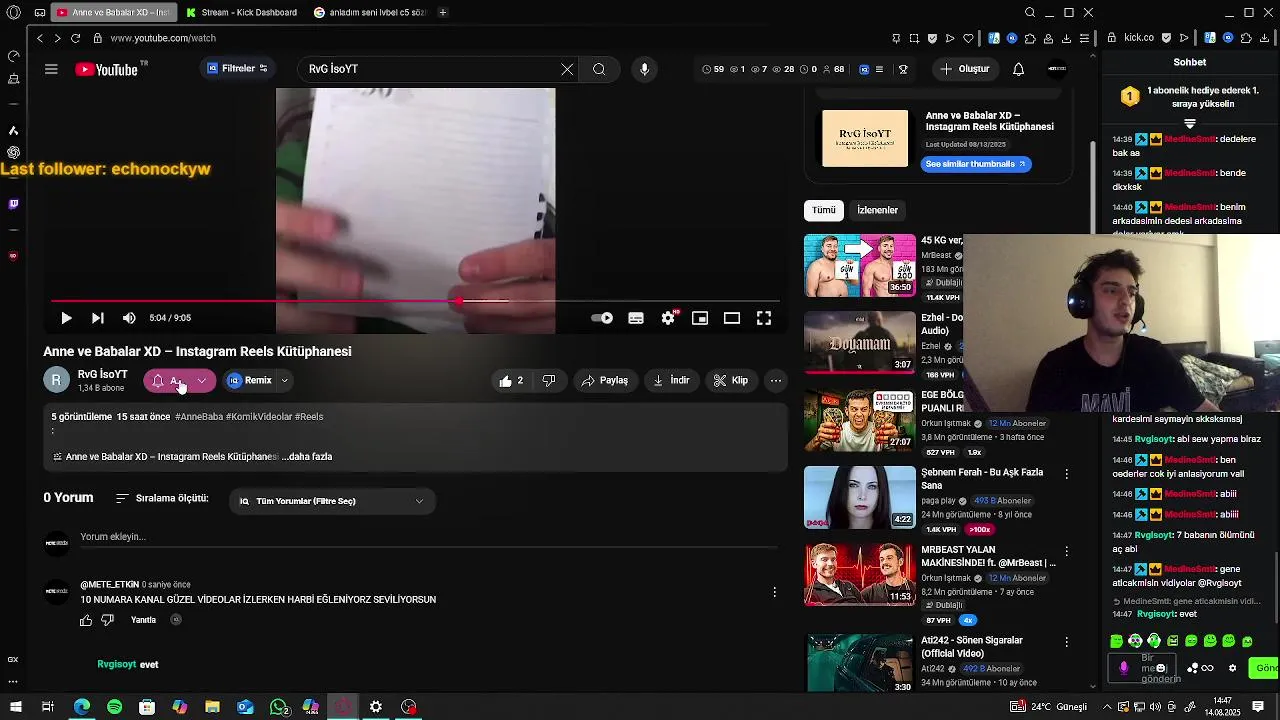Viewport: 1280px width, 720px height.
Task: Dislike the video with thumbs down
Action: (x=548, y=380)
